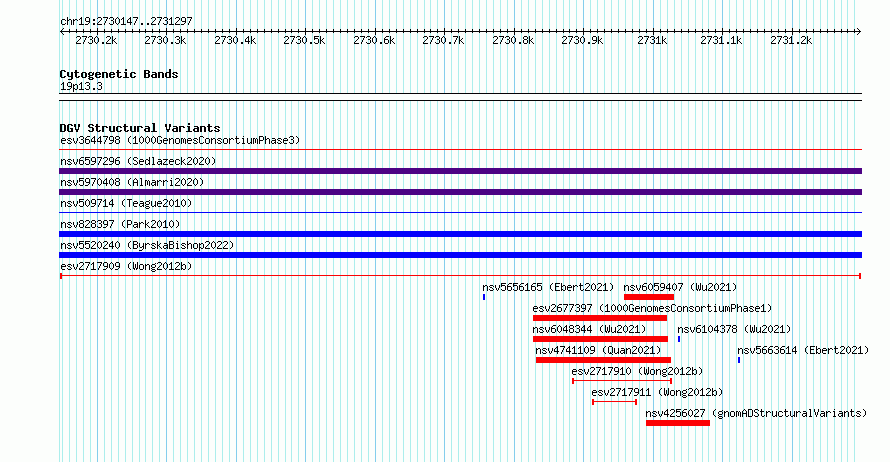Click the Cytogenetic Bands track title
The width and height of the screenshot is (890, 462).
tap(119, 74)
